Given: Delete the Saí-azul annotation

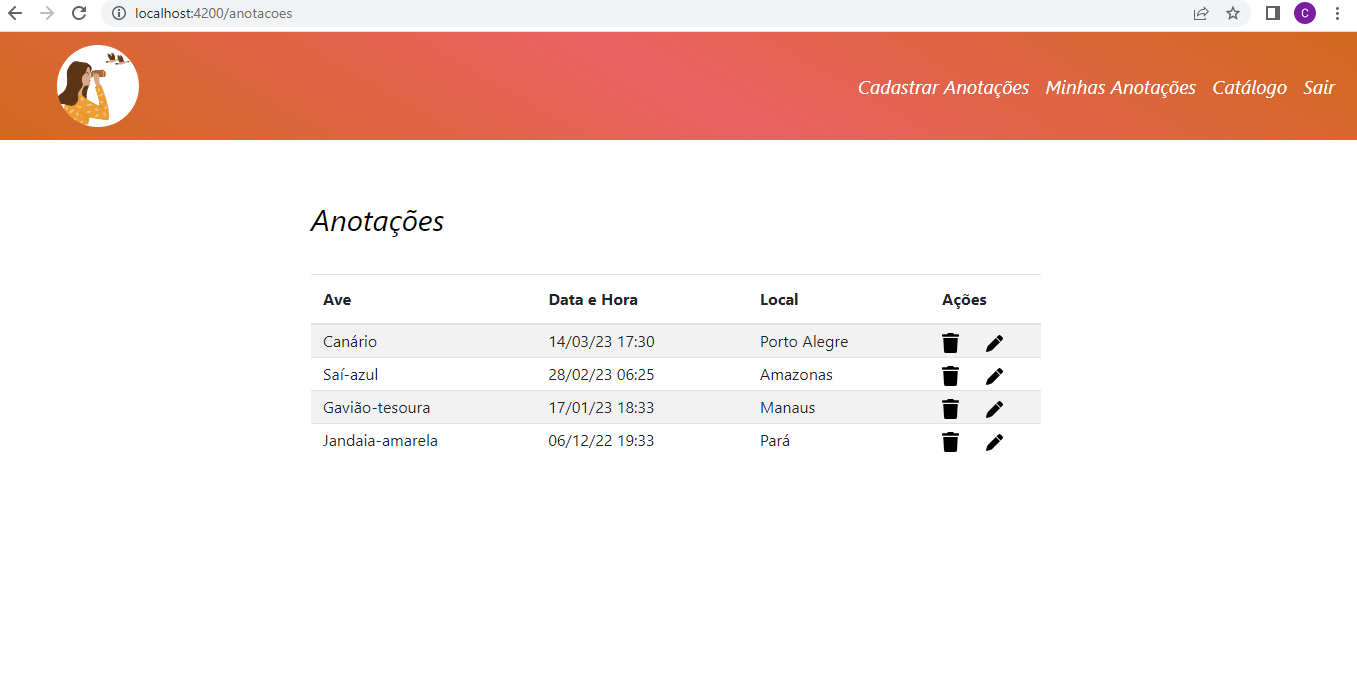Looking at the screenshot, I should [x=949, y=375].
